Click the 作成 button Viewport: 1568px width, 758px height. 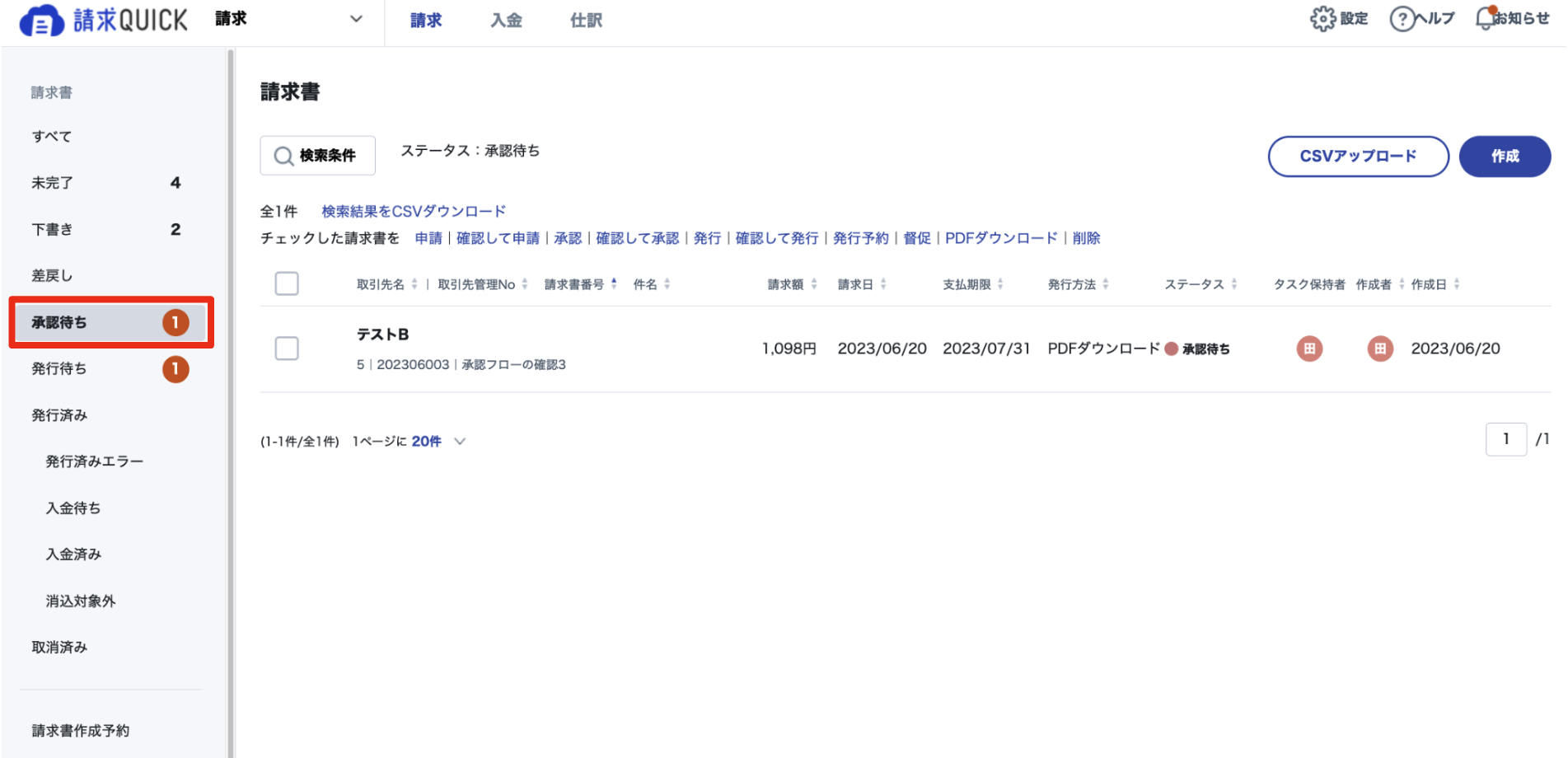click(x=1505, y=157)
